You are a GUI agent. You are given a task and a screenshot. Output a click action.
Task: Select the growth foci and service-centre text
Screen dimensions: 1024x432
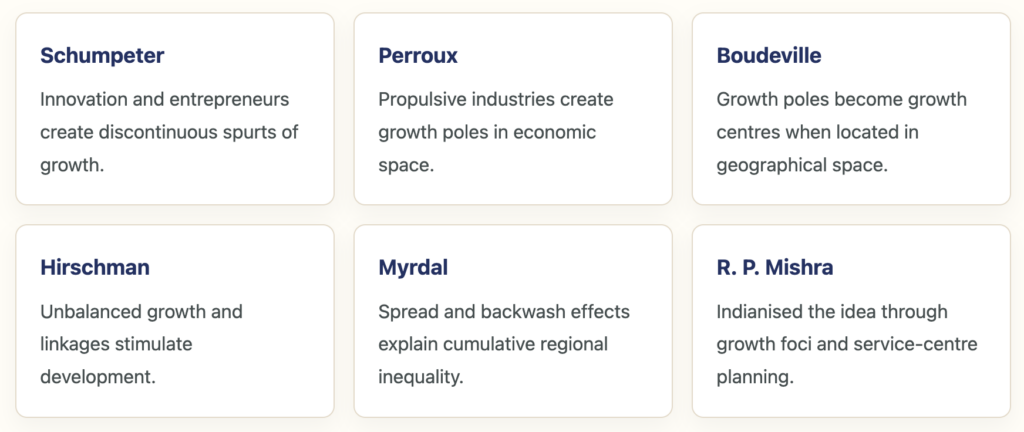(847, 344)
